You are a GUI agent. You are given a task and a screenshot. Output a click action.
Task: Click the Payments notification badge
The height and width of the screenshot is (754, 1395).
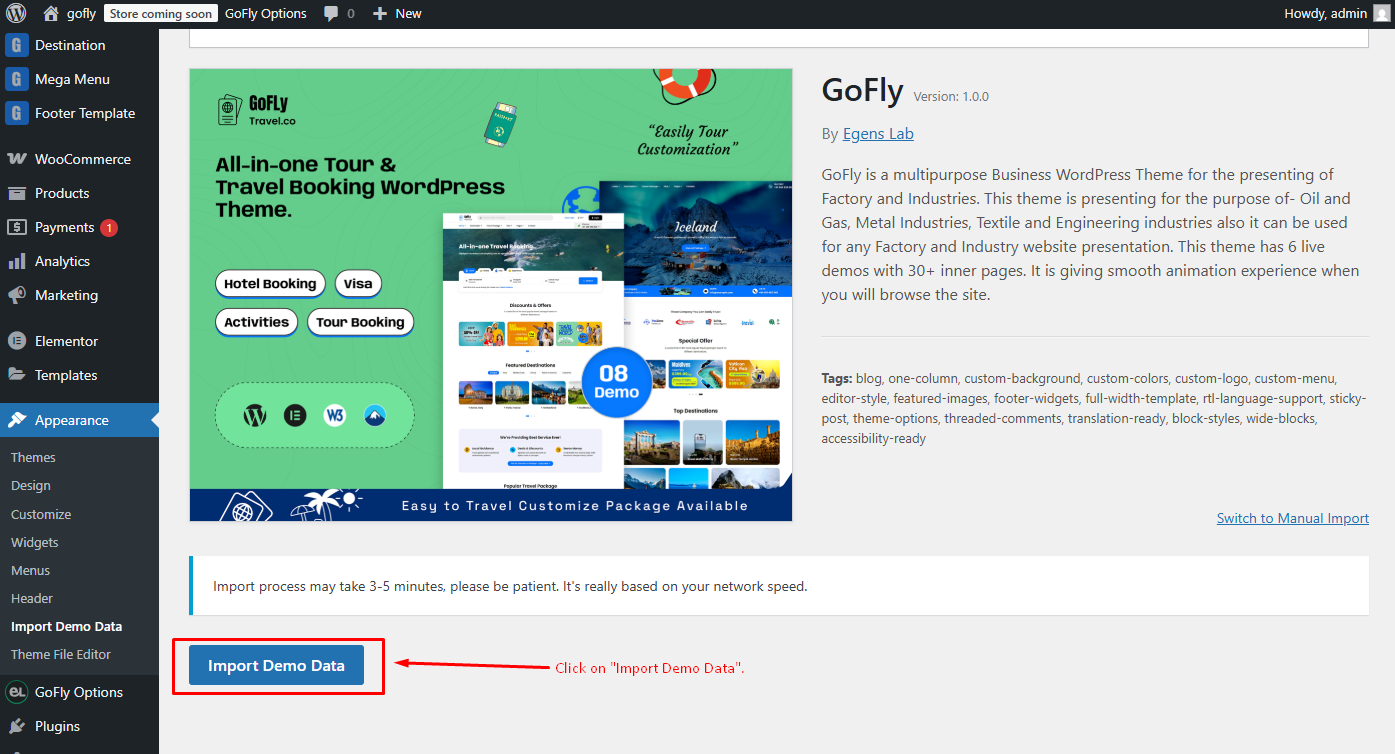(x=109, y=227)
